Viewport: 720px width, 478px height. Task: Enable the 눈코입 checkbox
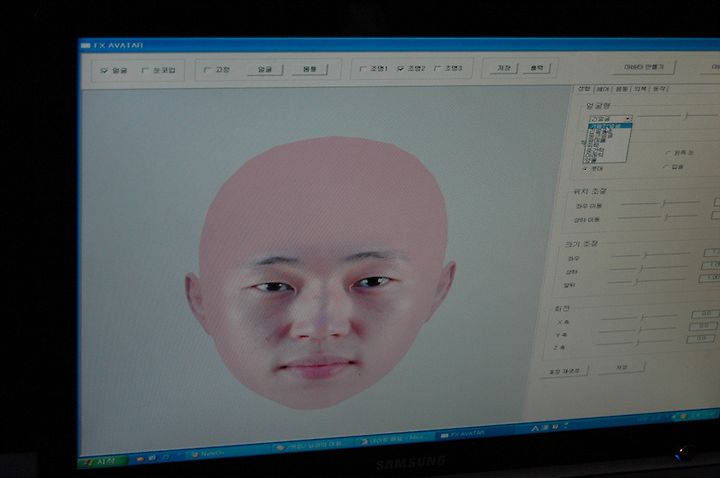point(145,70)
